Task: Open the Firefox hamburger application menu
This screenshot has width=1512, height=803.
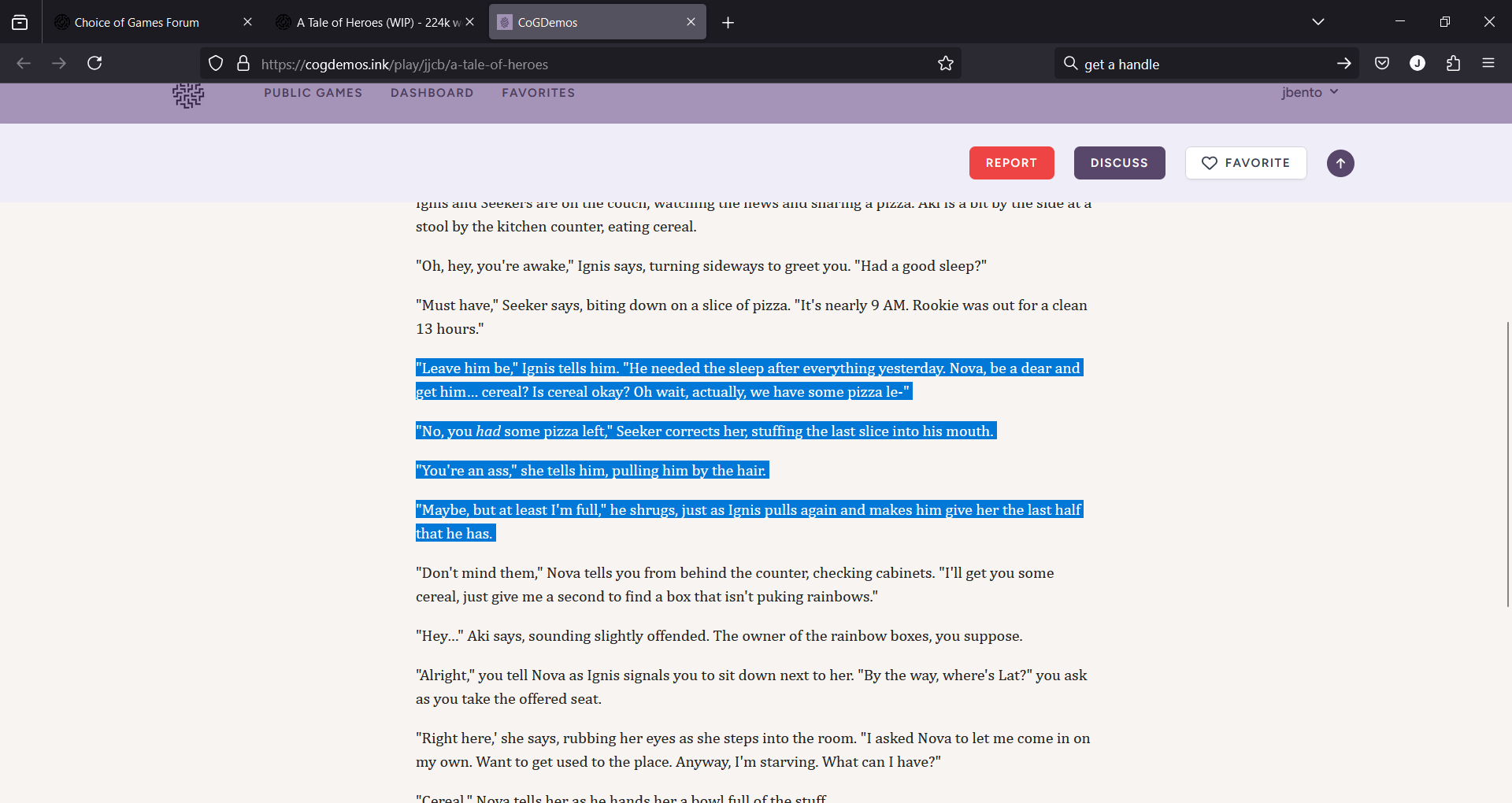Action: pos(1488,64)
